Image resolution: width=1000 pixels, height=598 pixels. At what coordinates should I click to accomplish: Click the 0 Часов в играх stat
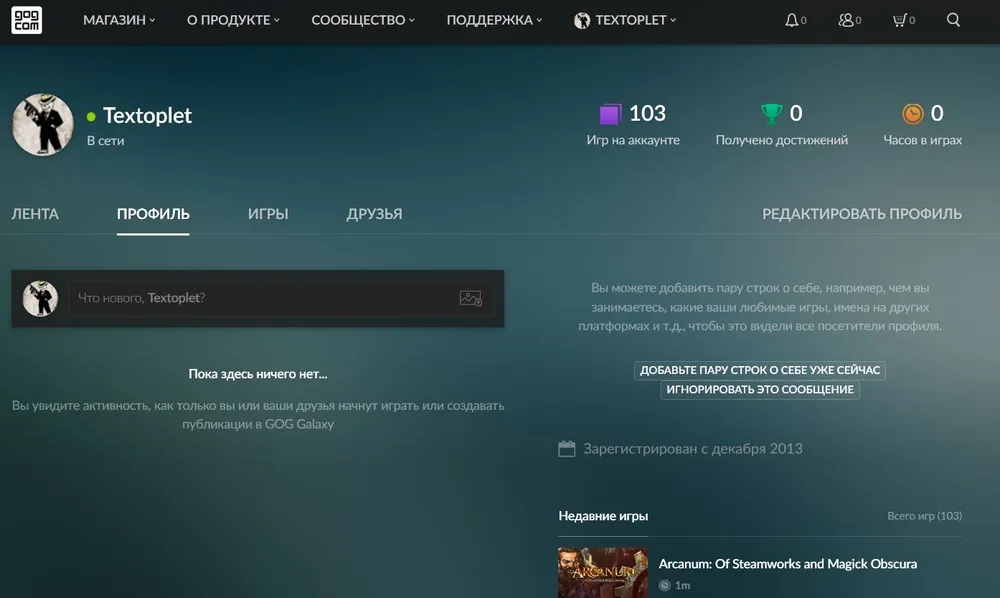(922, 125)
